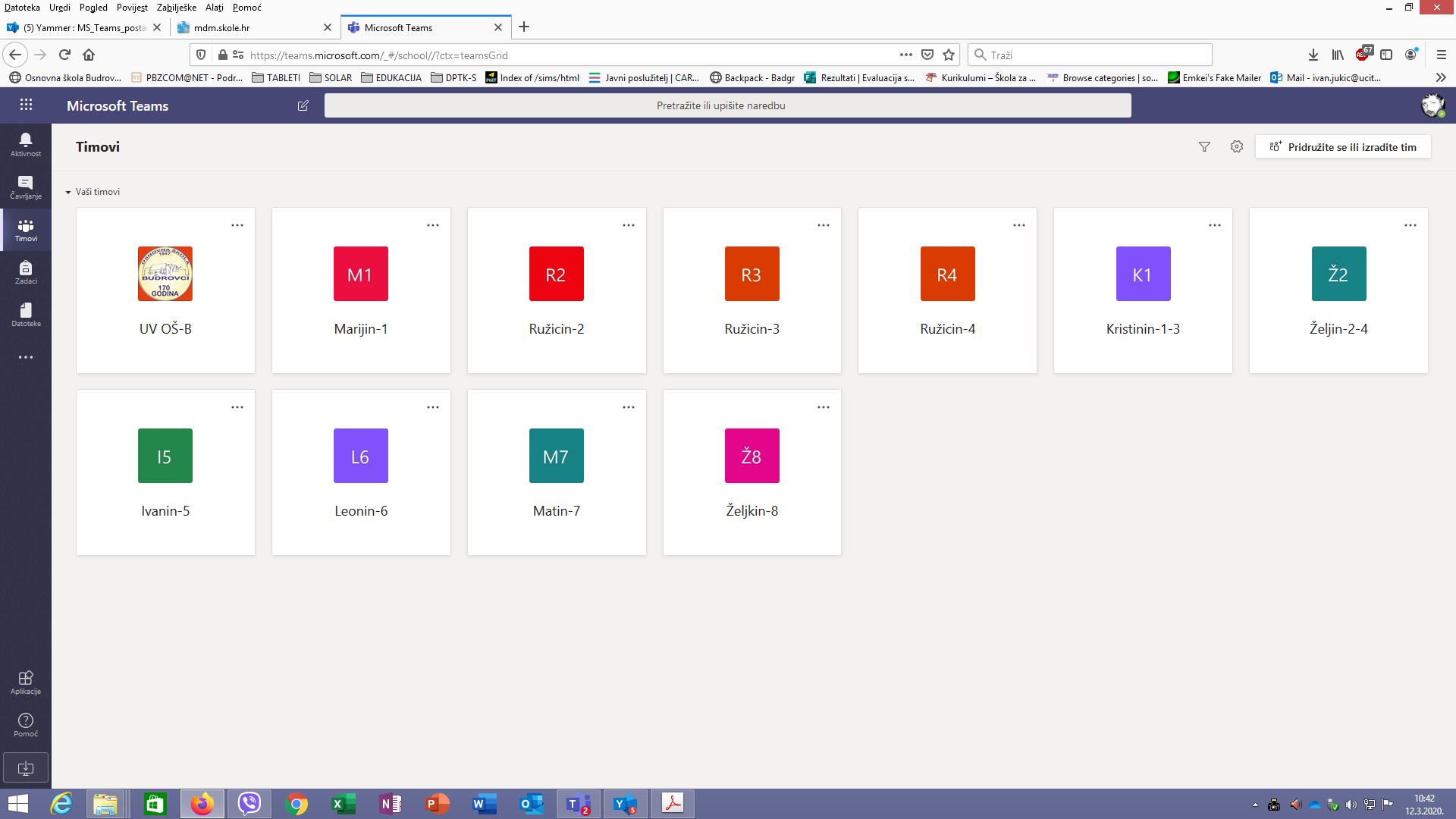This screenshot has width=1456, height=819.
Task: Click the download desktop app icon
Action: (x=26, y=768)
